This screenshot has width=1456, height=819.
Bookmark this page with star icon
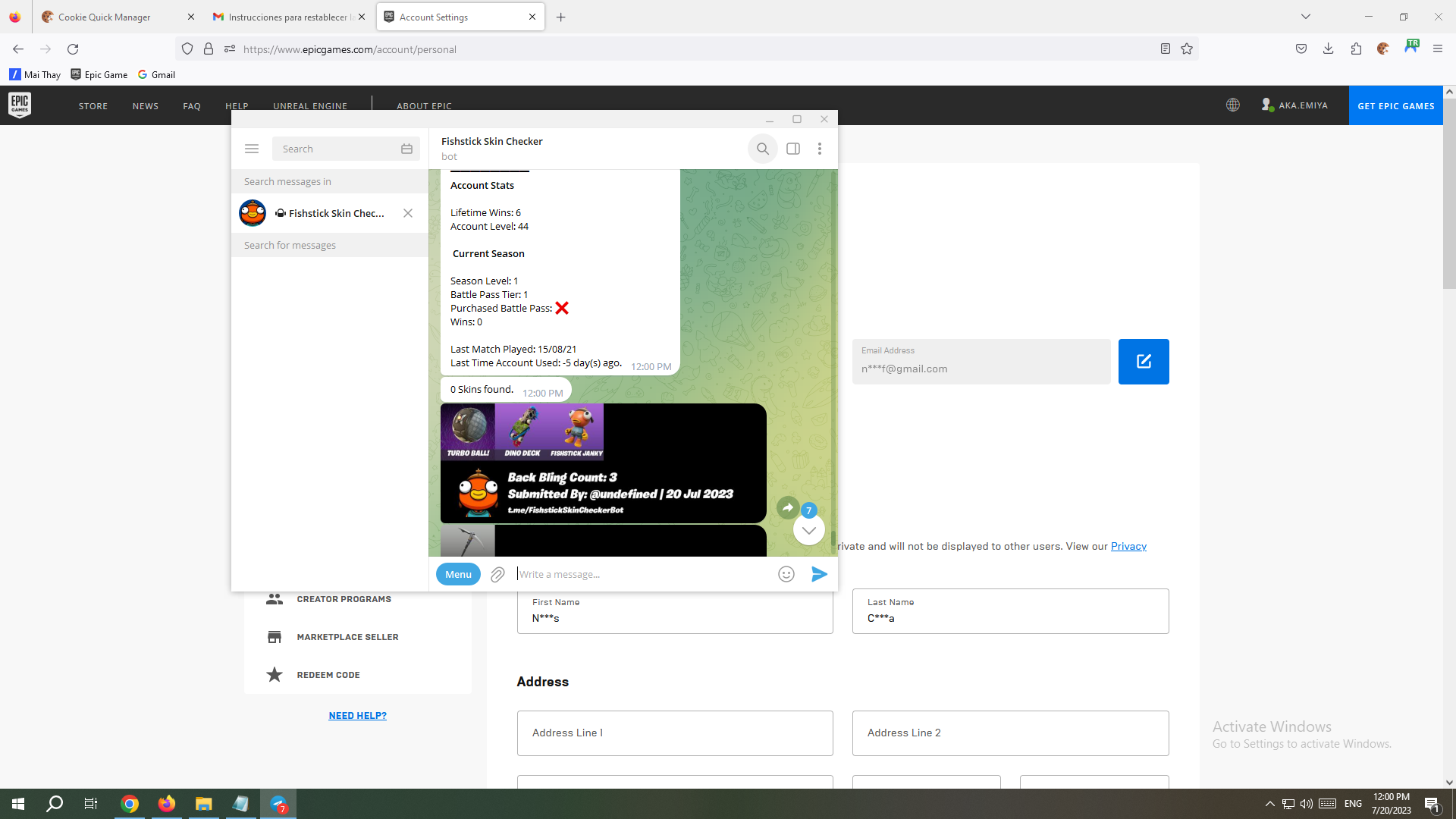pos(1187,49)
